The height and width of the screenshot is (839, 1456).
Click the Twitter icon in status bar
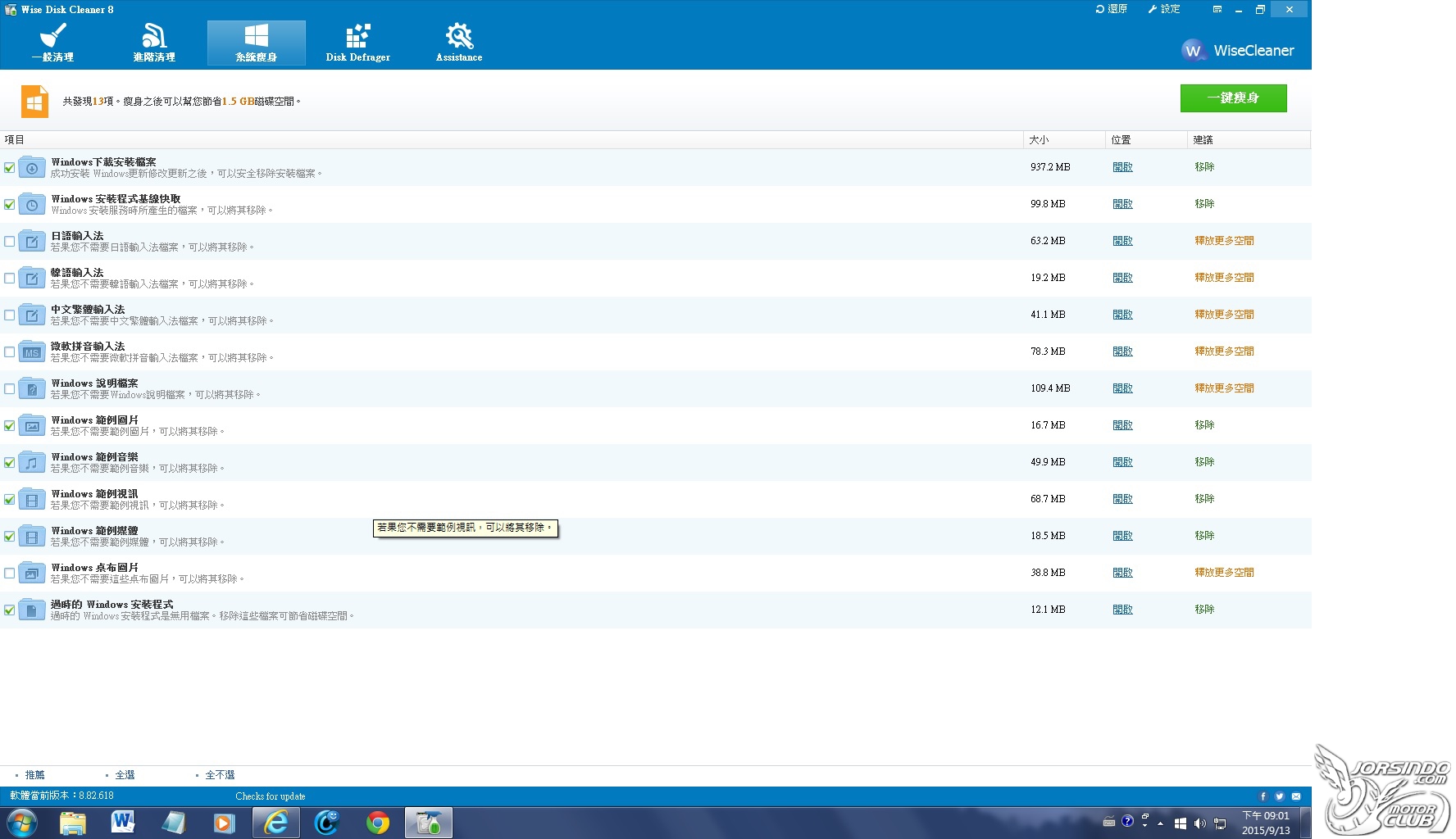point(1280,796)
